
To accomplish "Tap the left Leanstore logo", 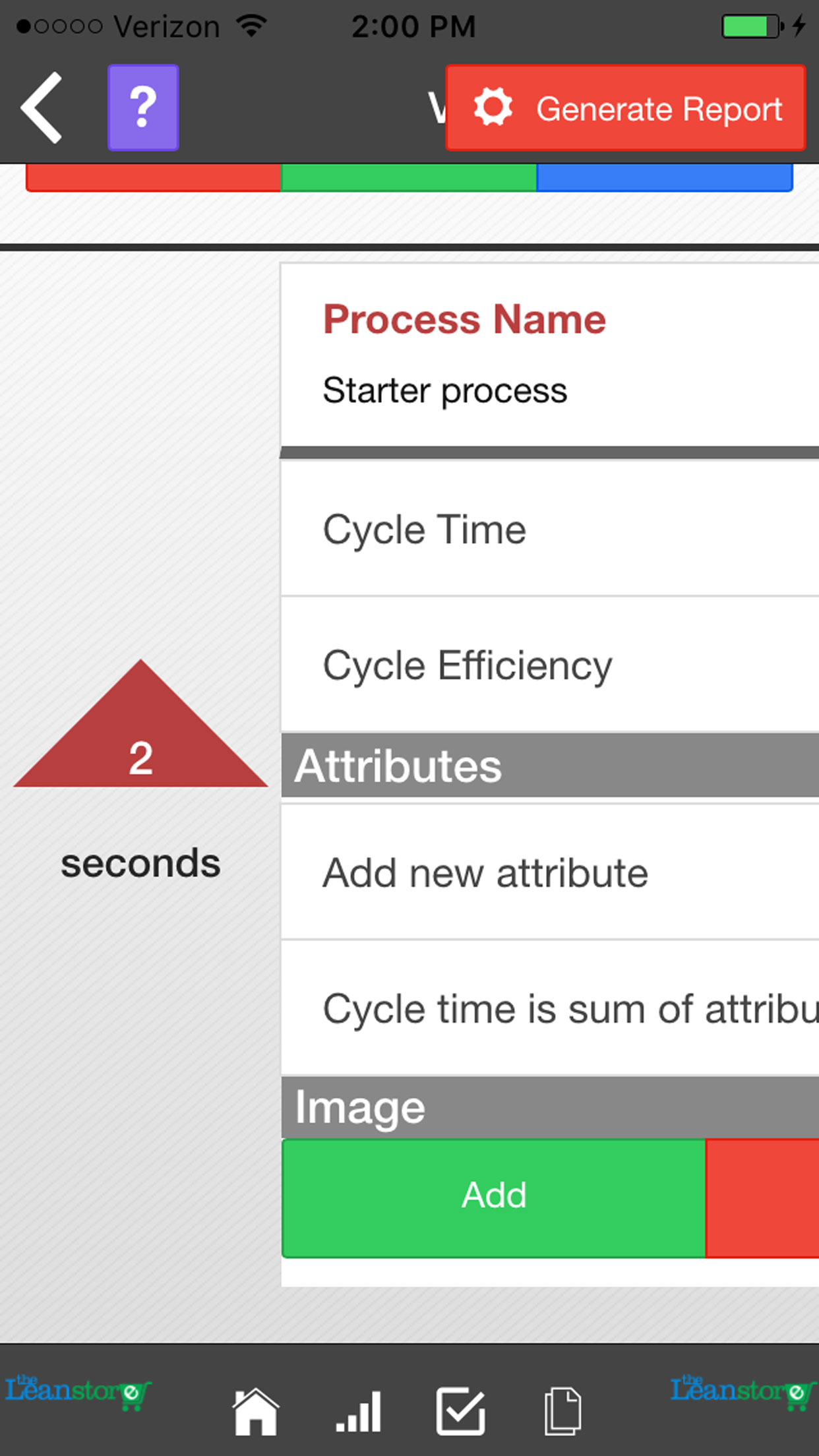I will click(78, 1391).
